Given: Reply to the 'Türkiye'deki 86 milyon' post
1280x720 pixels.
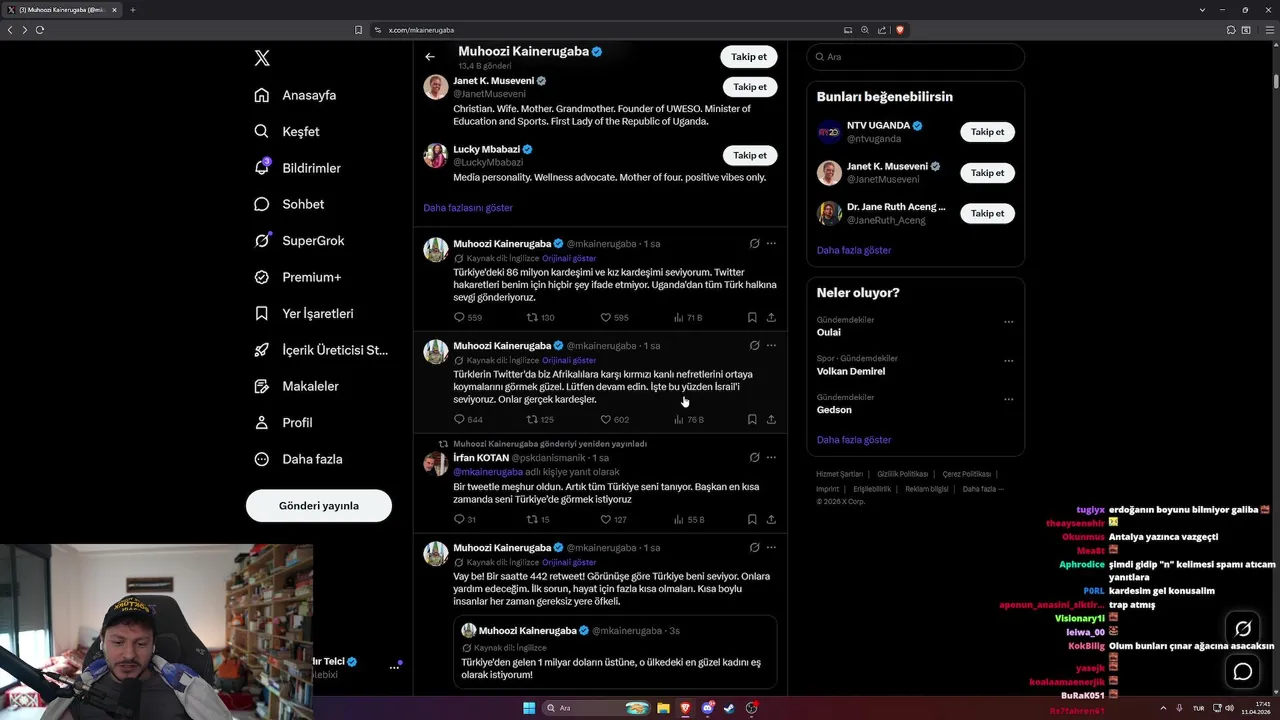Looking at the screenshot, I should [x=459, y=318].
